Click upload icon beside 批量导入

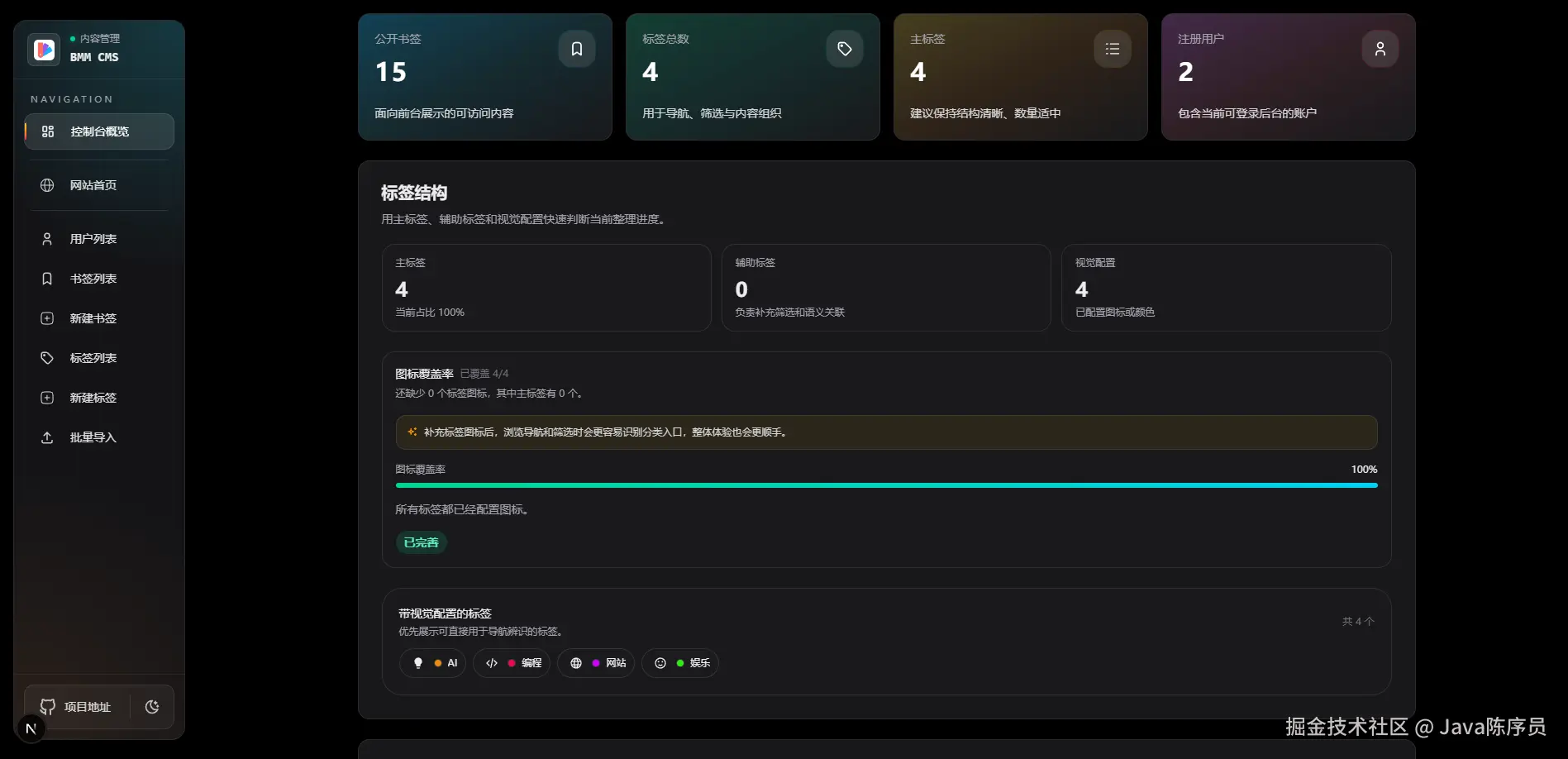47,437
